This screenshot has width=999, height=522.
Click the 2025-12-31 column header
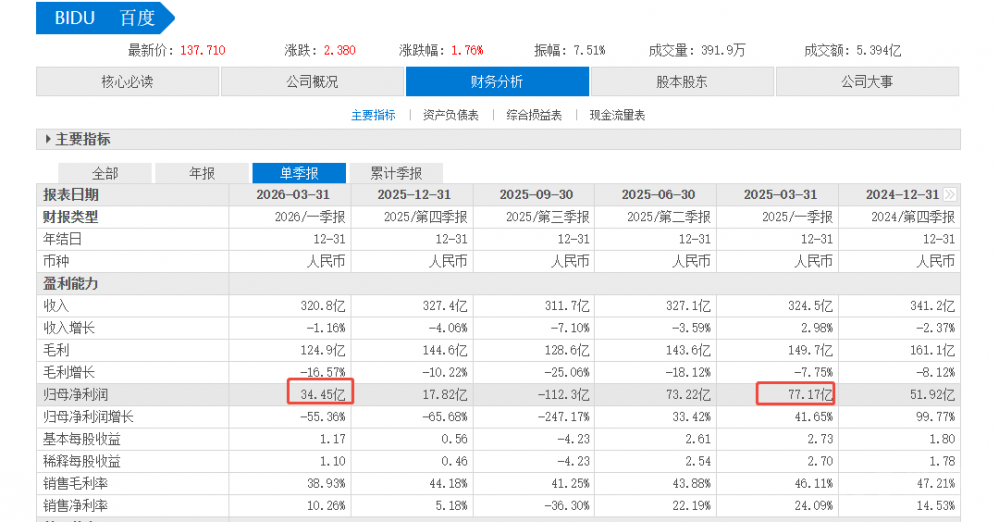click(x=414, y=194)
